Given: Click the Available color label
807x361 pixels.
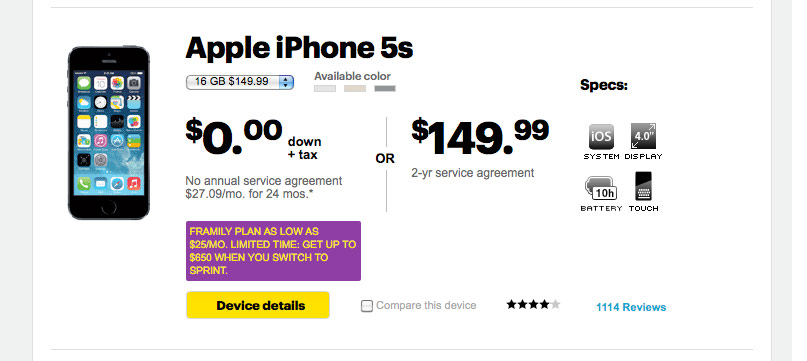Looking at the screenshot, I should tap(353, 76).
